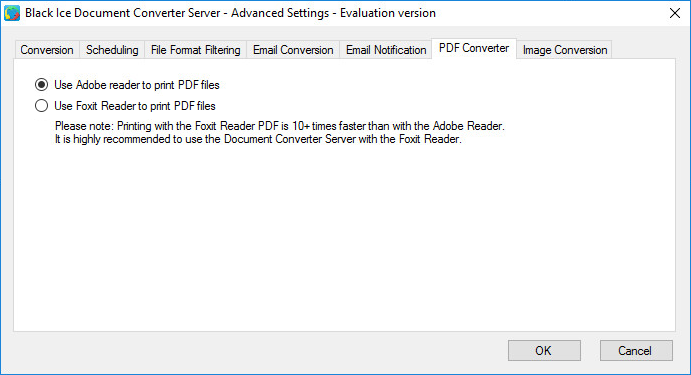Screen dimensions: 691x375
Task: Close the Advanced Settings dialog with the X
Action: click(x=674, y=13)
